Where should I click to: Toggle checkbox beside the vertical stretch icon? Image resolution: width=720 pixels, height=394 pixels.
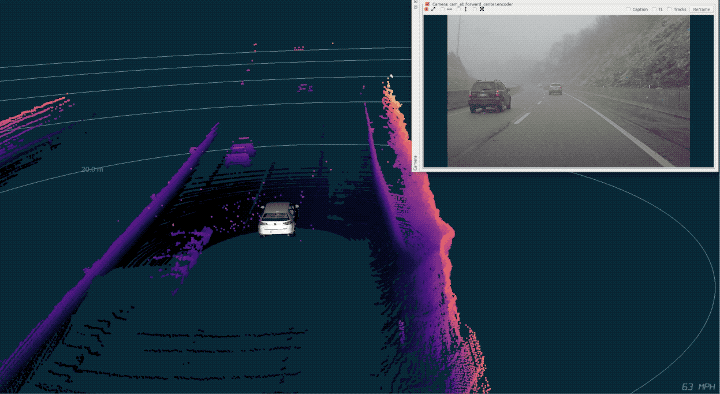tap(459, 9)
